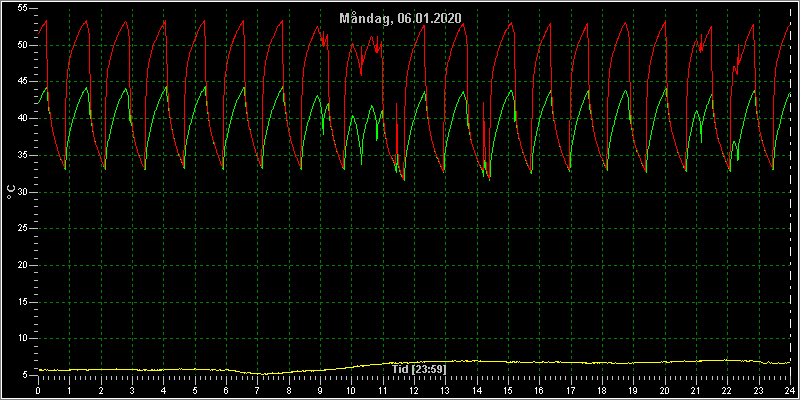The height and width of the screenshot is (400, 800).
Task: Click the Tid [23:59] time readout
Action: coord(419,369)
